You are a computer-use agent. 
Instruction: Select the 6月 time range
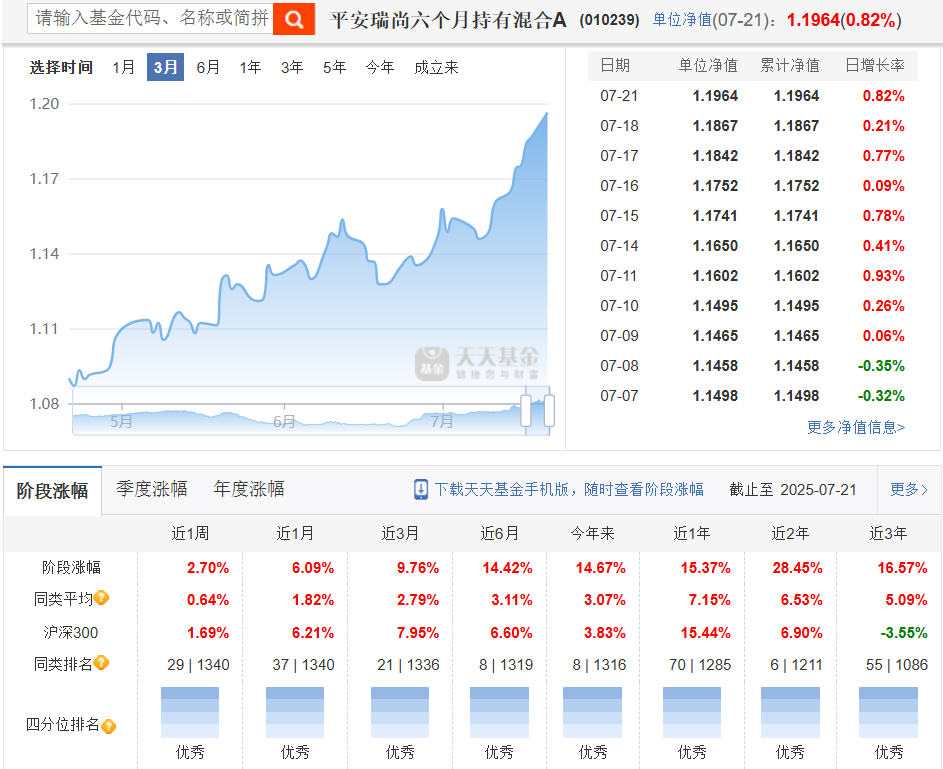tap(208, 67)
